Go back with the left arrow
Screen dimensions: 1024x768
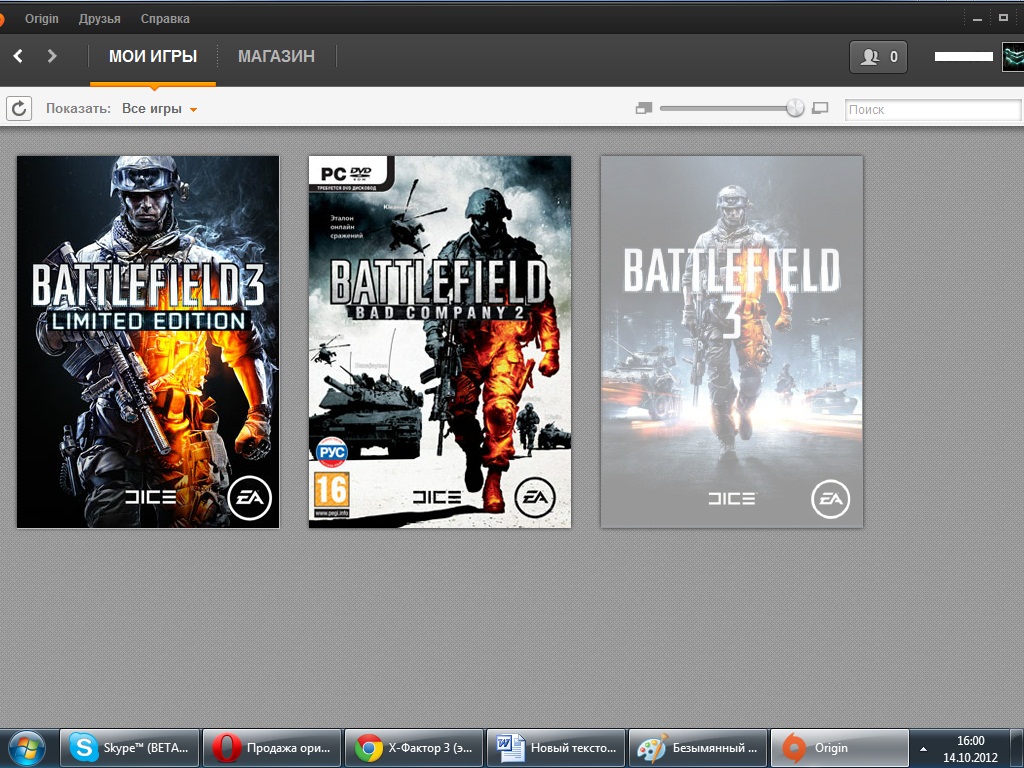pos(18,56)
